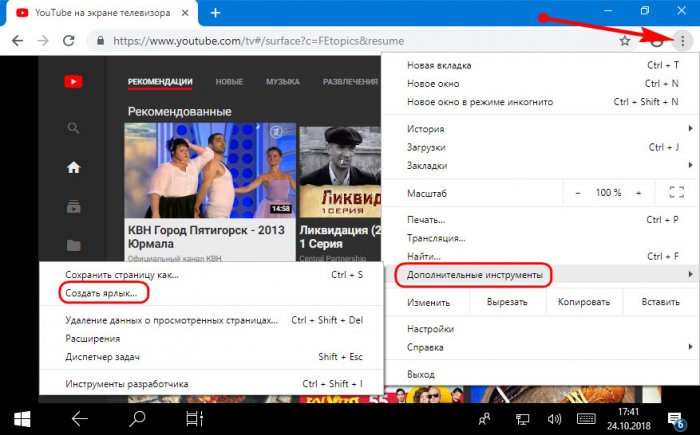The height and width of the screenshot is (435, 700).
Task: Expand Дополнительные инструменты submenu
Action: (x=542, y=275)
